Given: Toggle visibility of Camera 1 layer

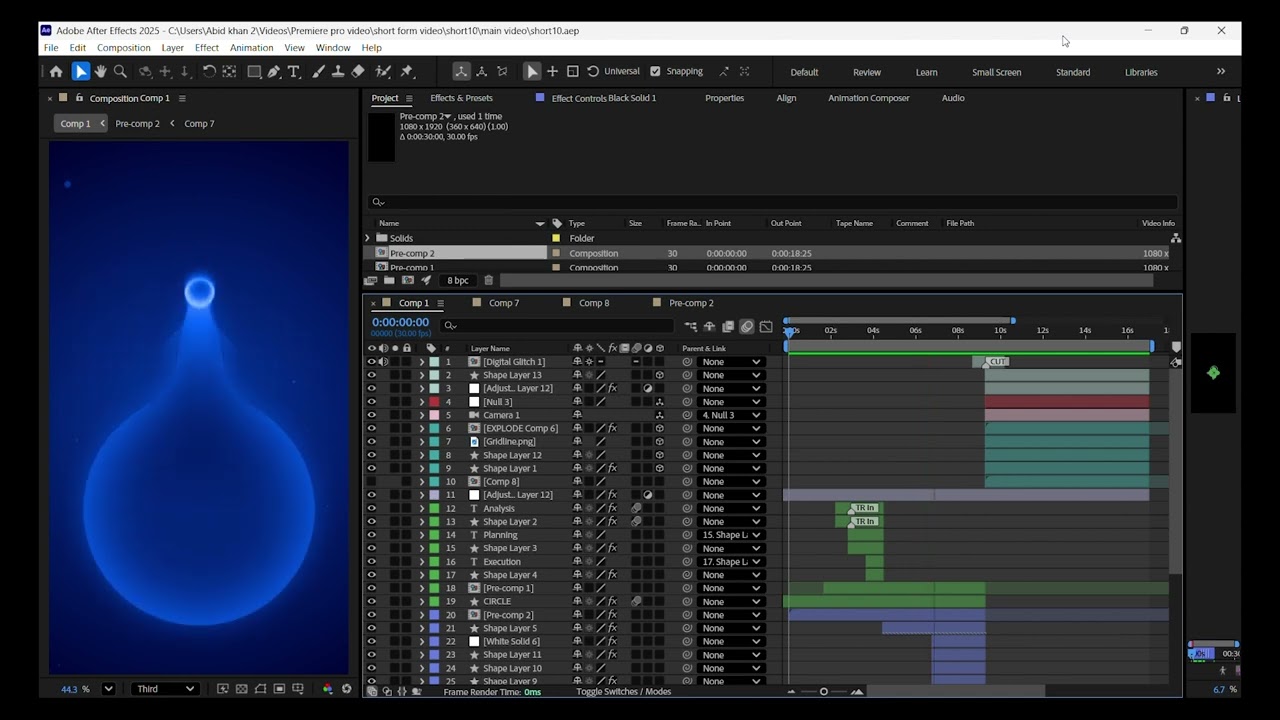Looking at the screenshot, I should [371, 415].
